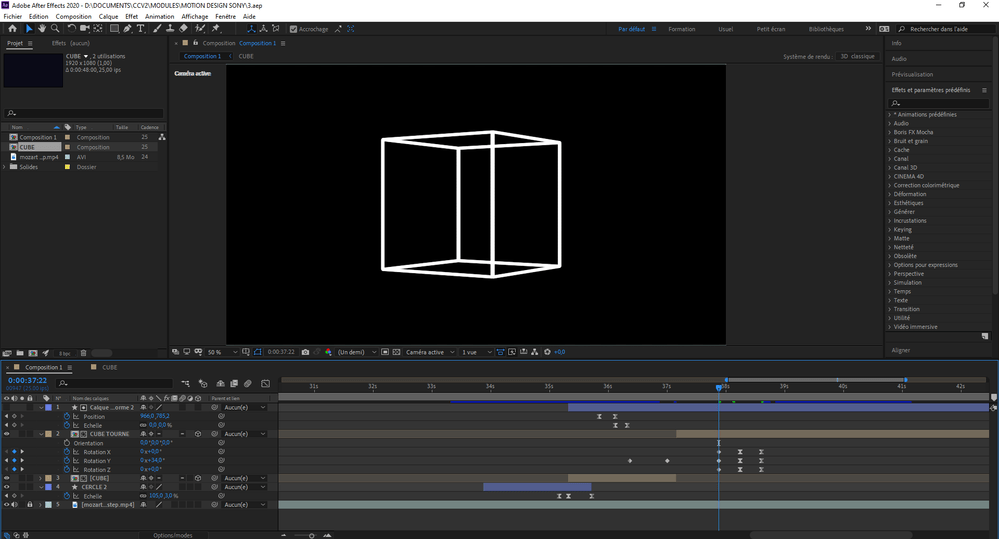Select the Zoom magnifier tool

55,29
